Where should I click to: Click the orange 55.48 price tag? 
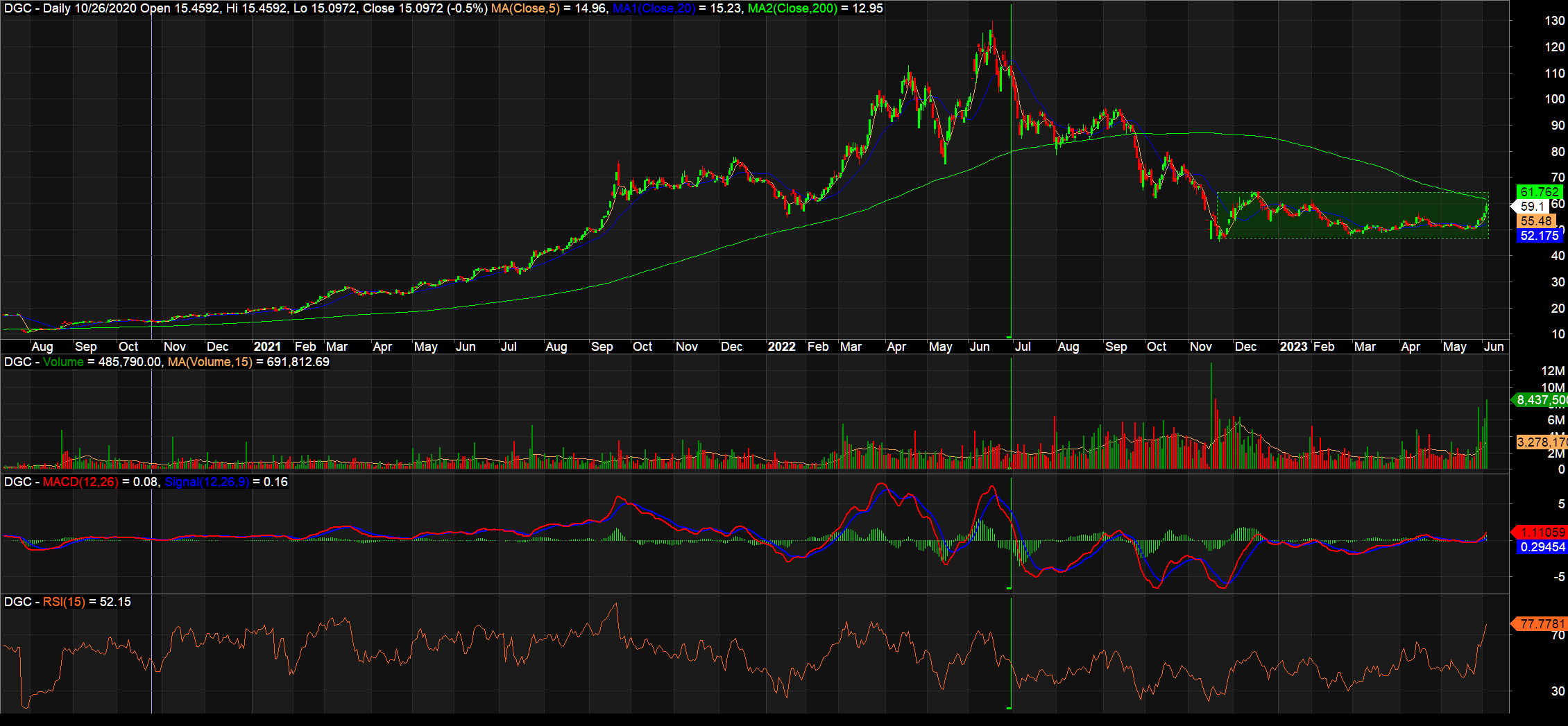[1535, 221]
